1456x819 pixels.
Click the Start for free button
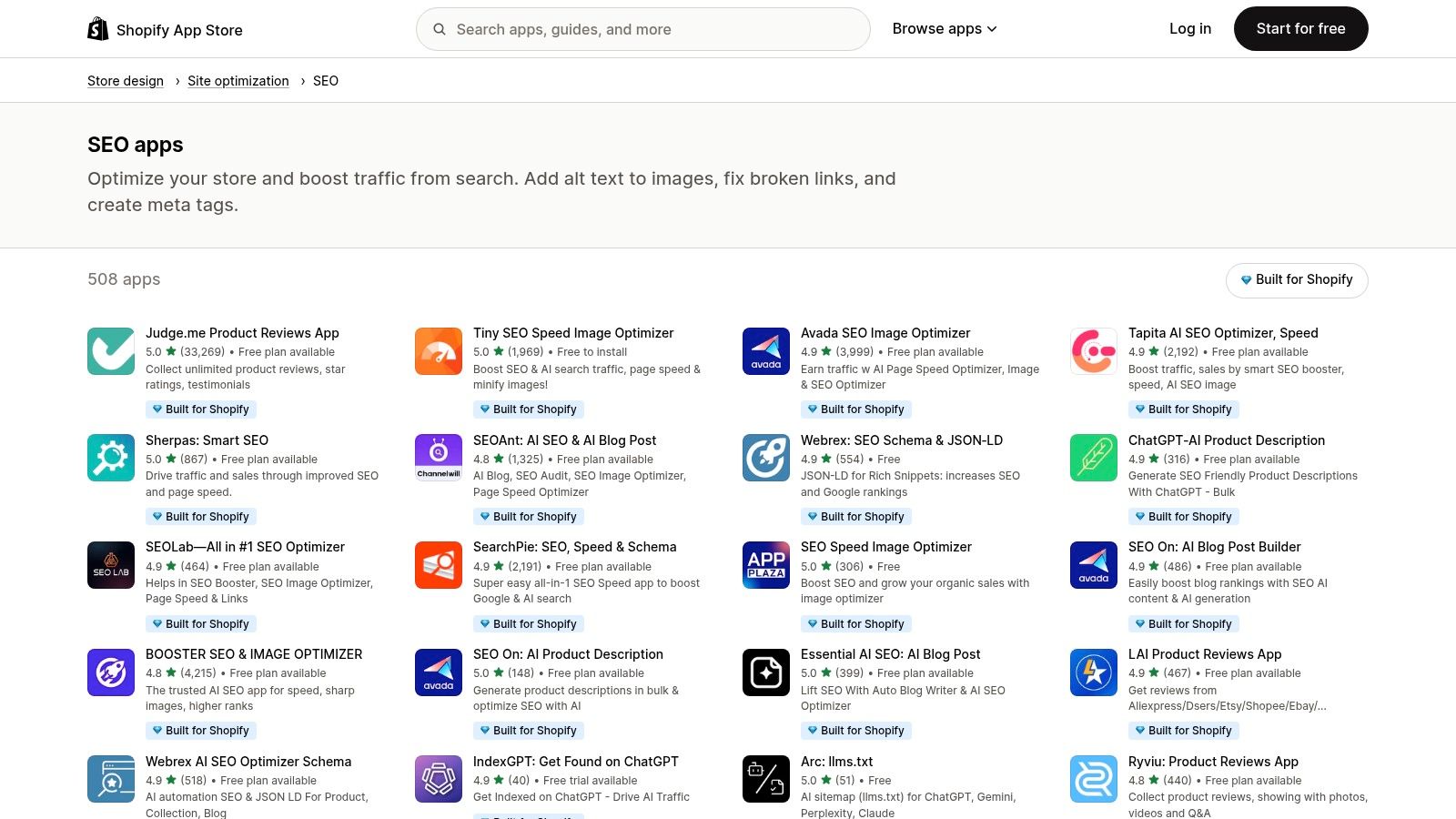click(x=1300, y=28)
